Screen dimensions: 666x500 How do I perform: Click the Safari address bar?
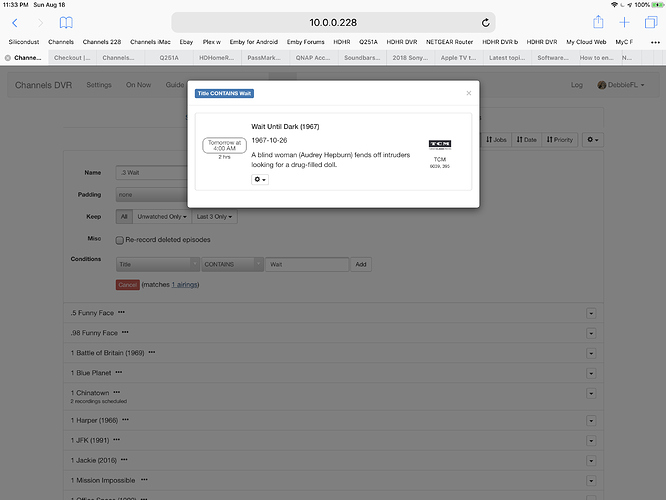(x=333, y=22)
